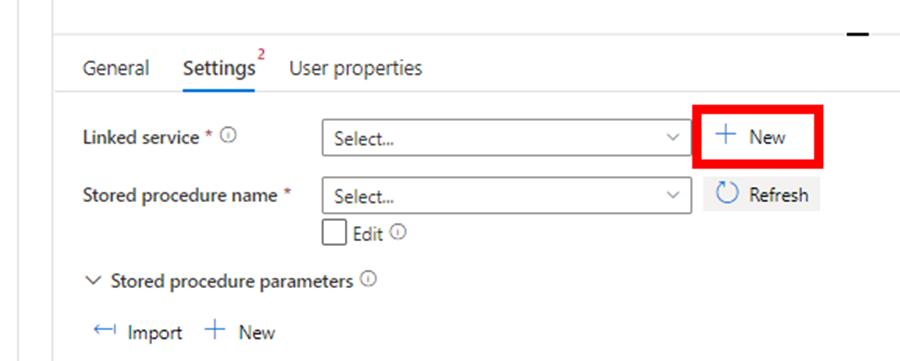900x361 pixels.
Task: Click the Refresh button
Action: point(762,195)
